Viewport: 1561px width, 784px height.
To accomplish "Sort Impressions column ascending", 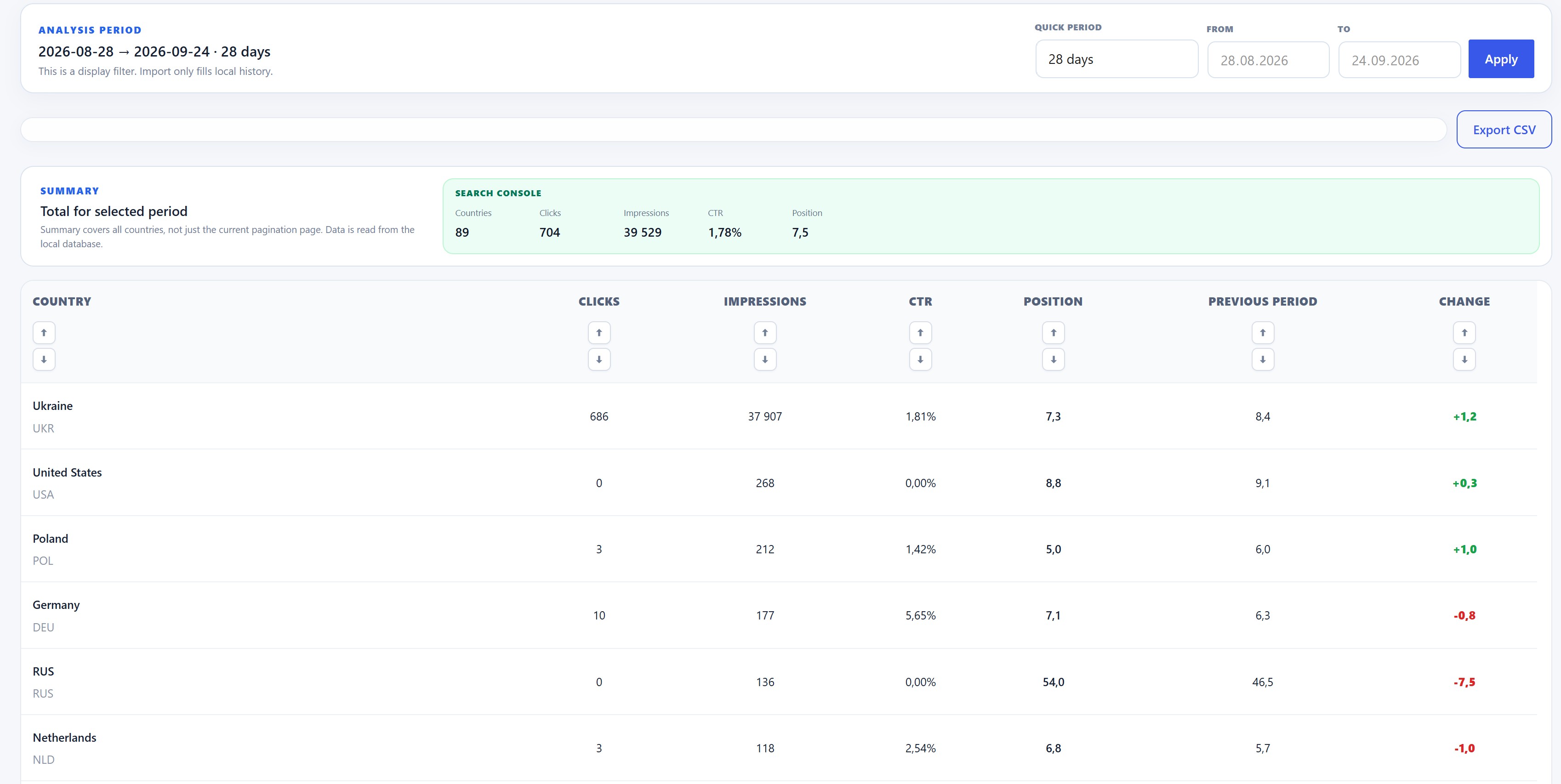I will [765, 333].
